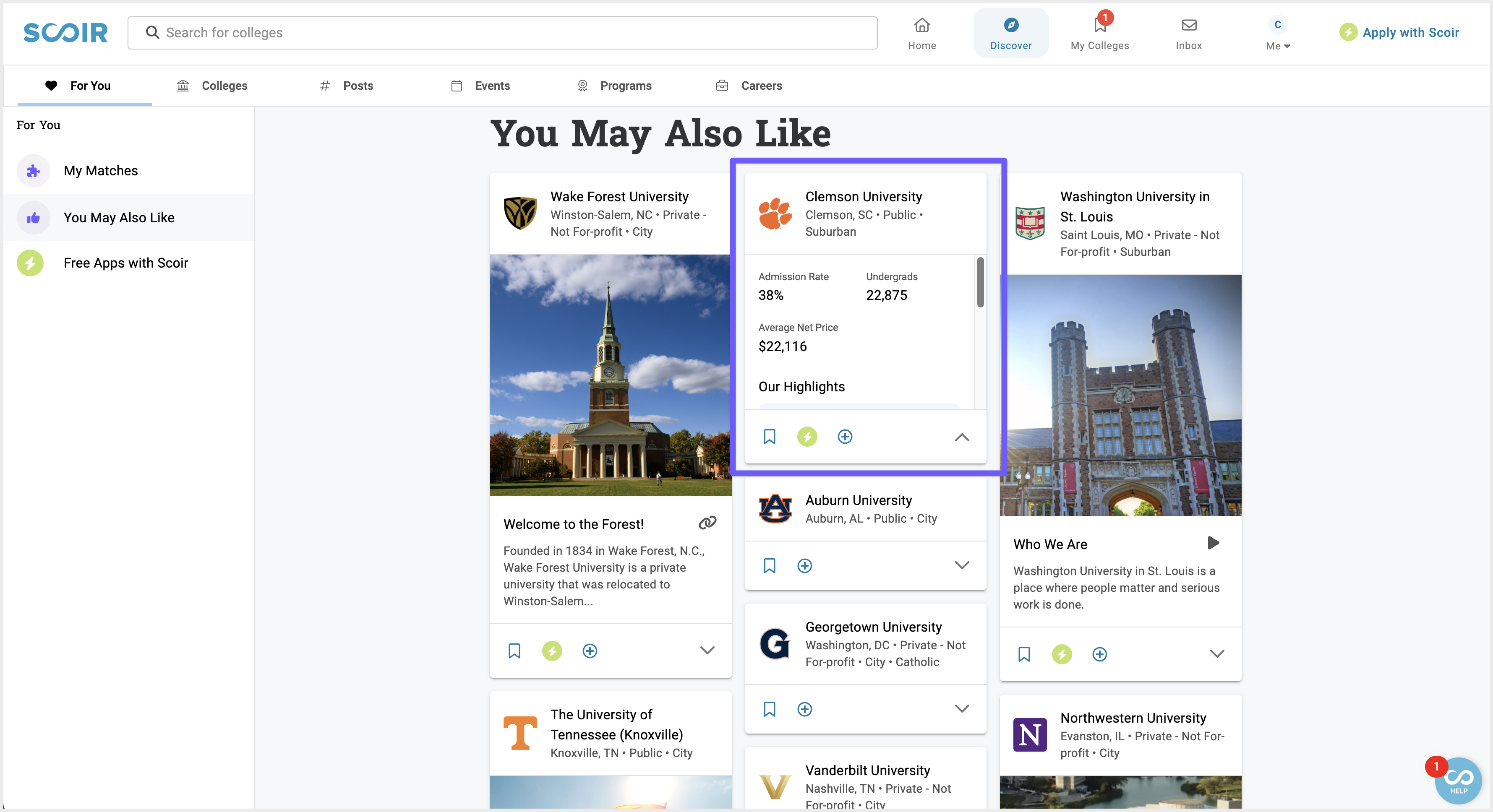Viewport: 1493px width, 812px height.
Task: Open Auburn University title
Action: 859,500
